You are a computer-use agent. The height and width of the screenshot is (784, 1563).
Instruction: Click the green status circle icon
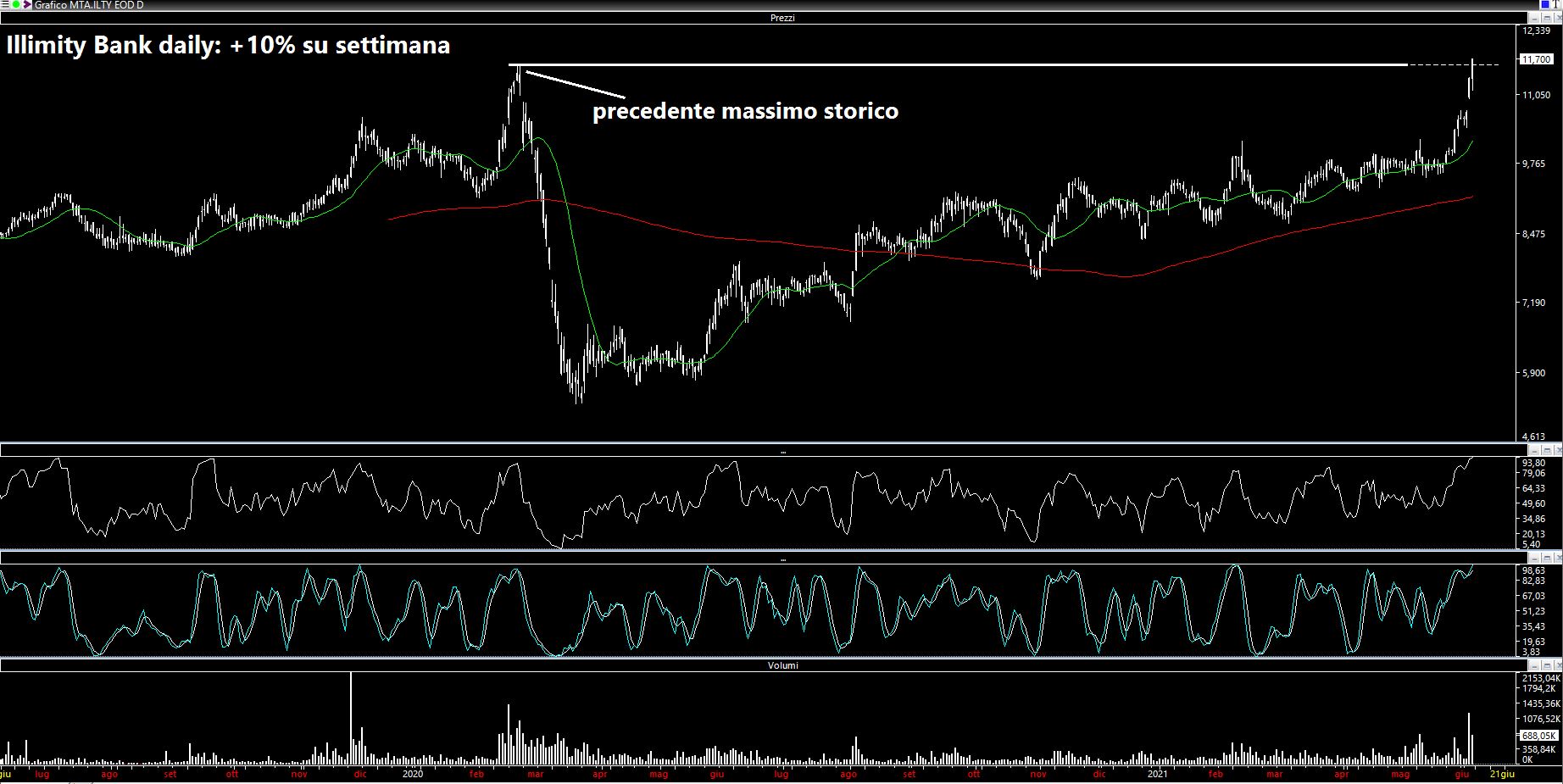point(16,5)
